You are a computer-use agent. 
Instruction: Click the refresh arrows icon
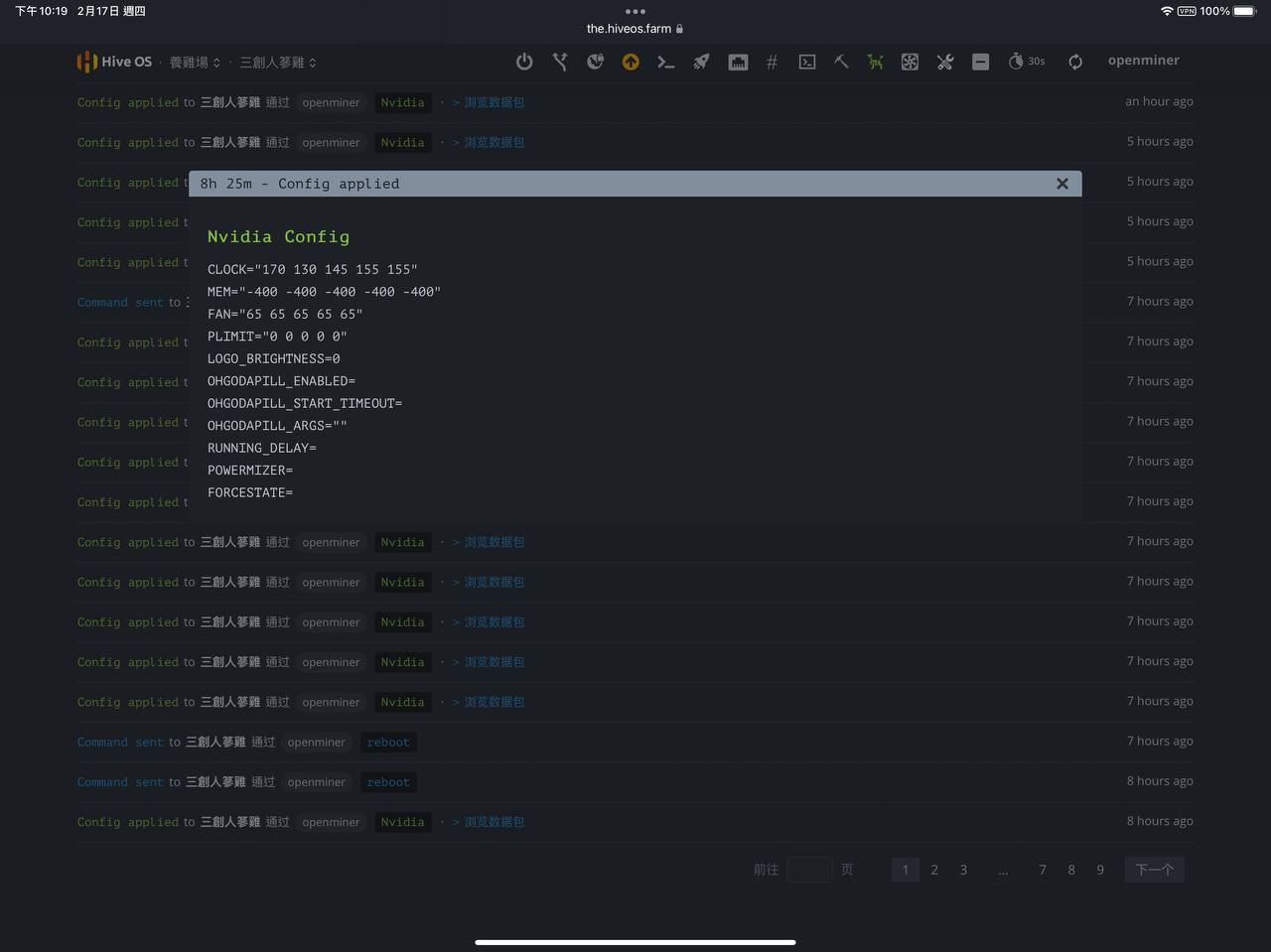coord(1075,62)
